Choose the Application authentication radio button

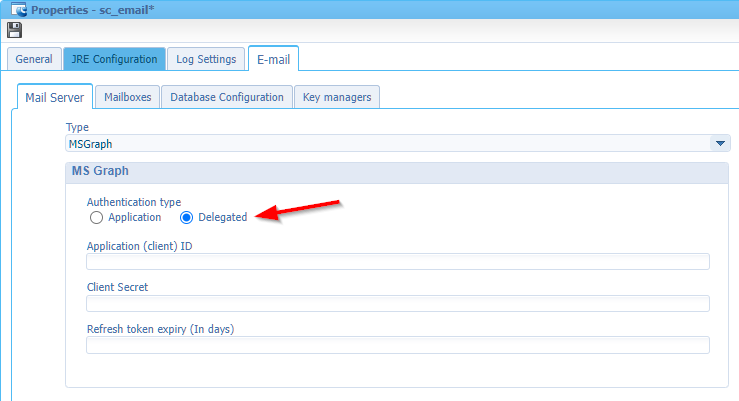pos(96,217)
